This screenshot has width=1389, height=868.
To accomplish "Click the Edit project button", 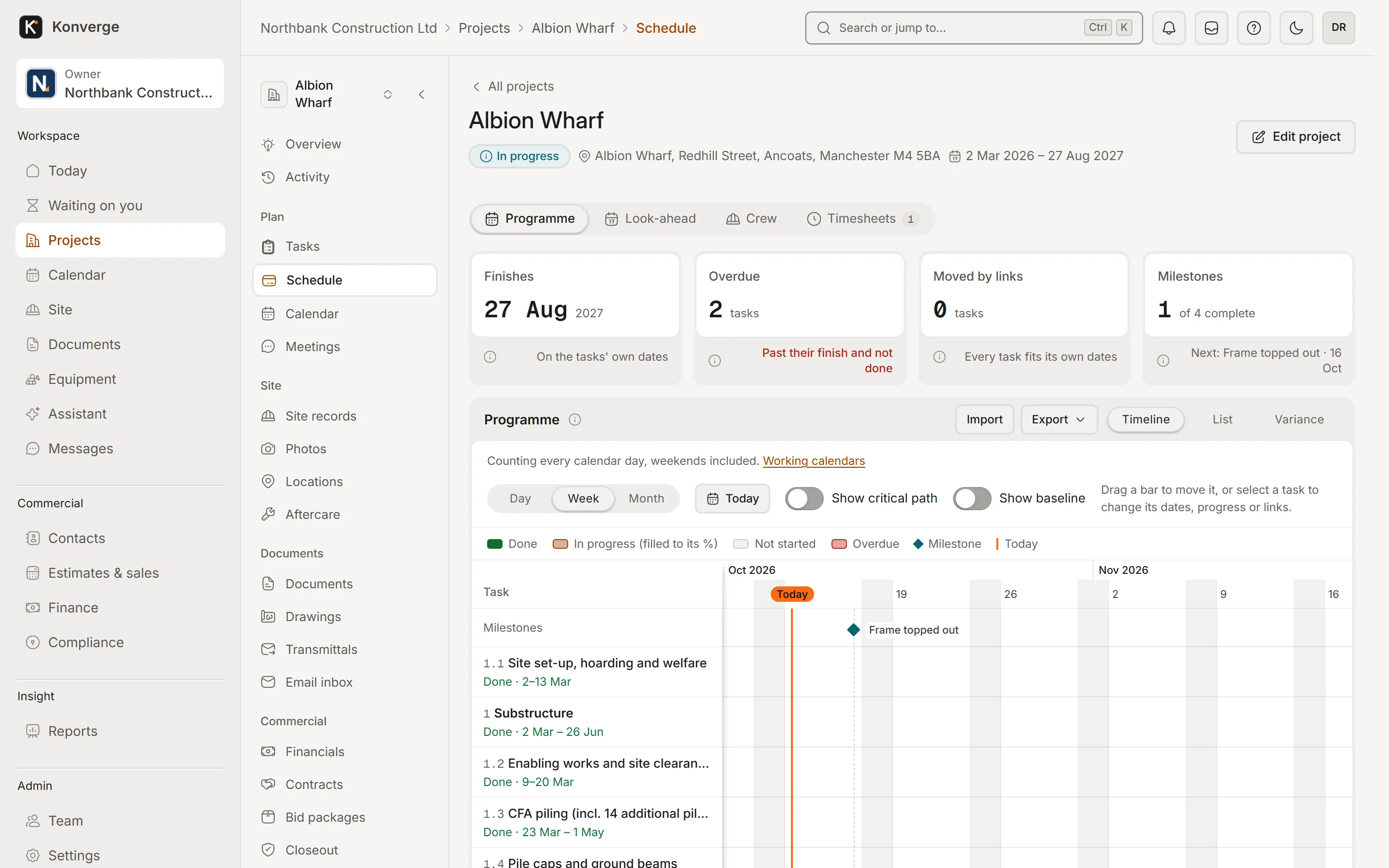I will tap(1295, 136).
